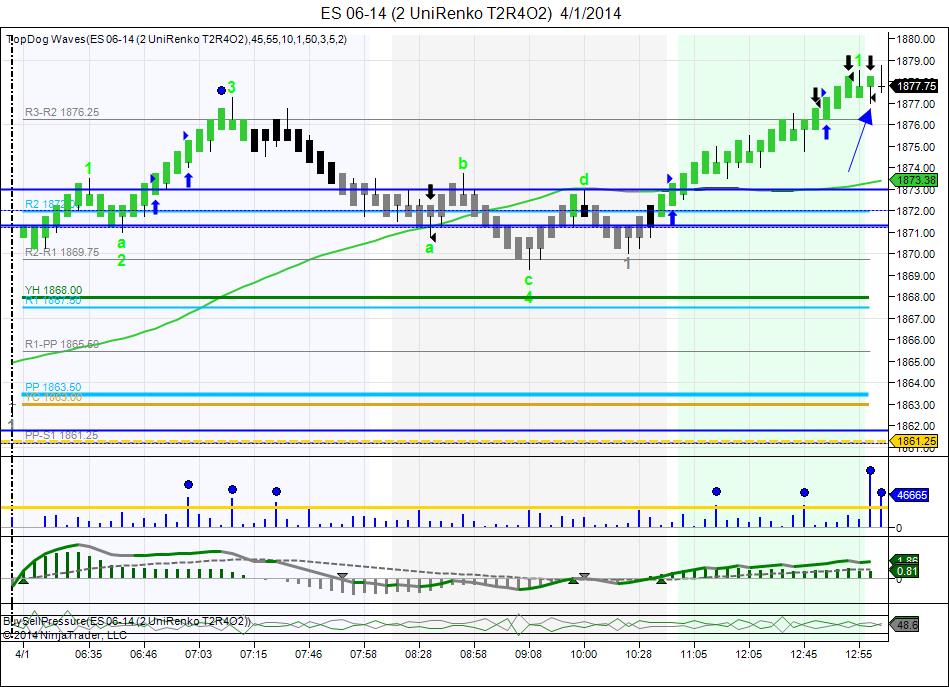
Task: Click the 12:05 time axis label
Action: point(749,654)
